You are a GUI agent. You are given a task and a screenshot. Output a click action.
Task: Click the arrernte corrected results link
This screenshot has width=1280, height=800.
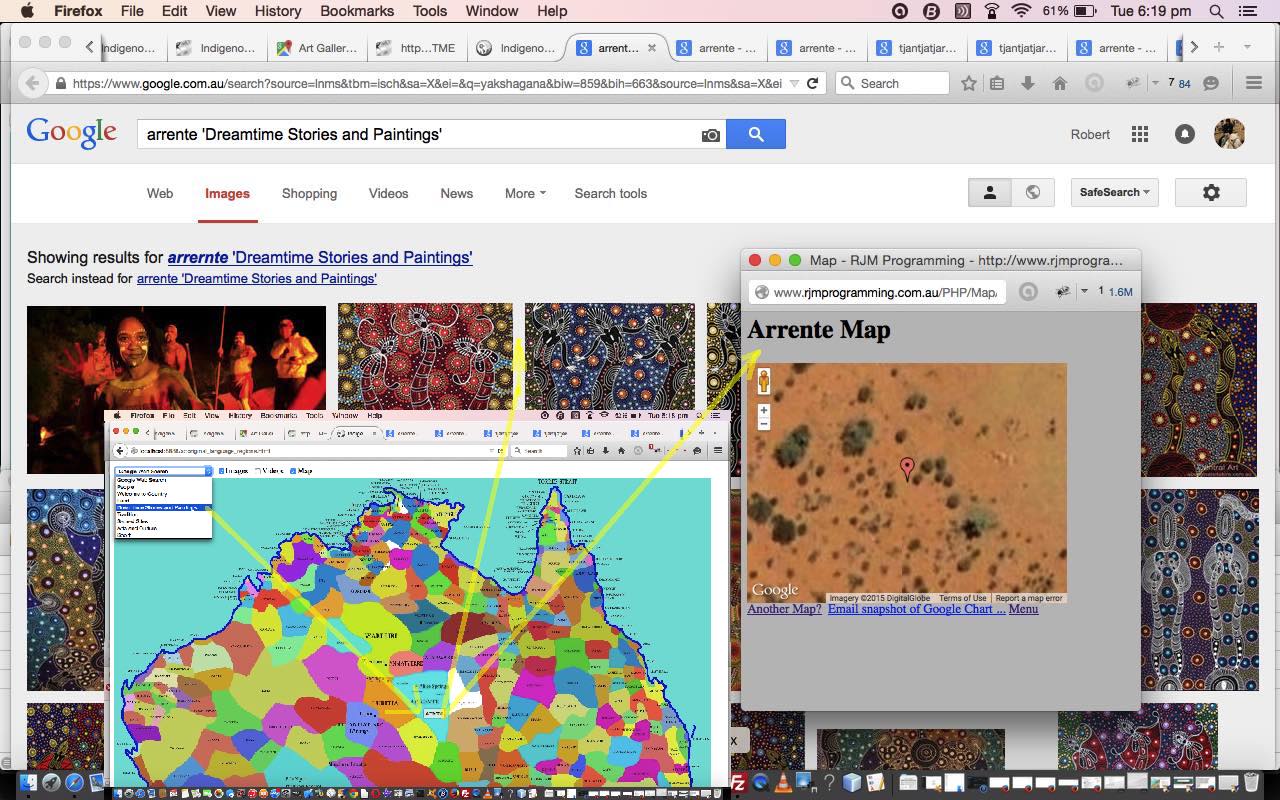click(x=320, y=257)
